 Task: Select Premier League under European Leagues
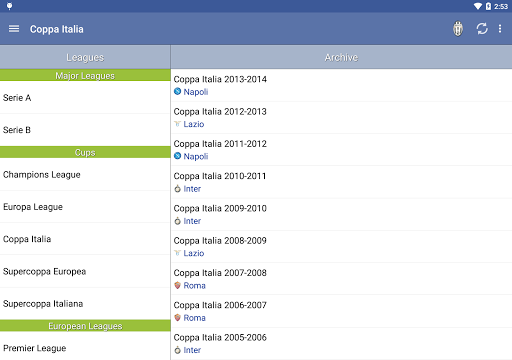click(85, 348)
